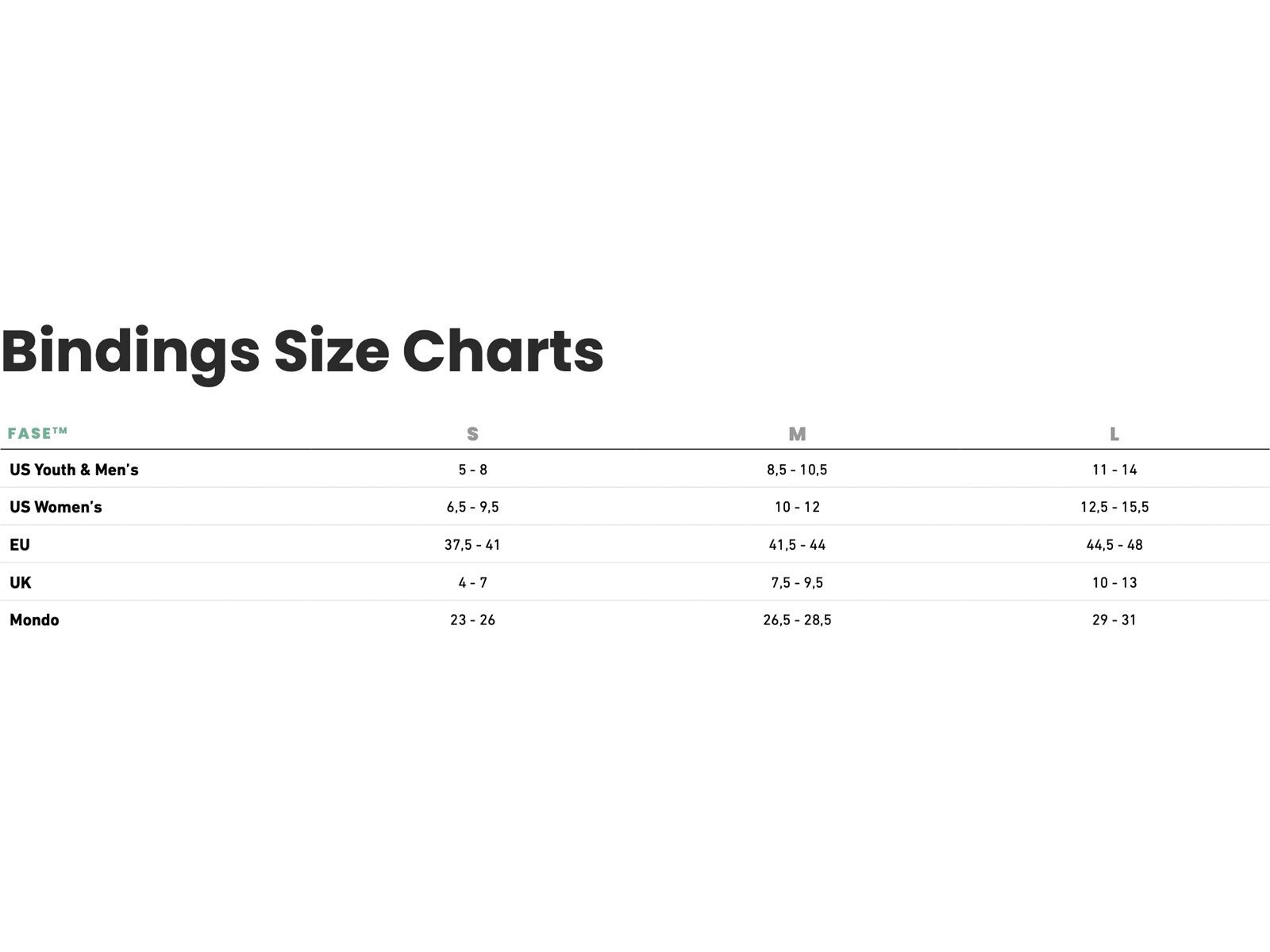Click the US Women's row label
The image size is (1270, 952).
click(56, 507)
